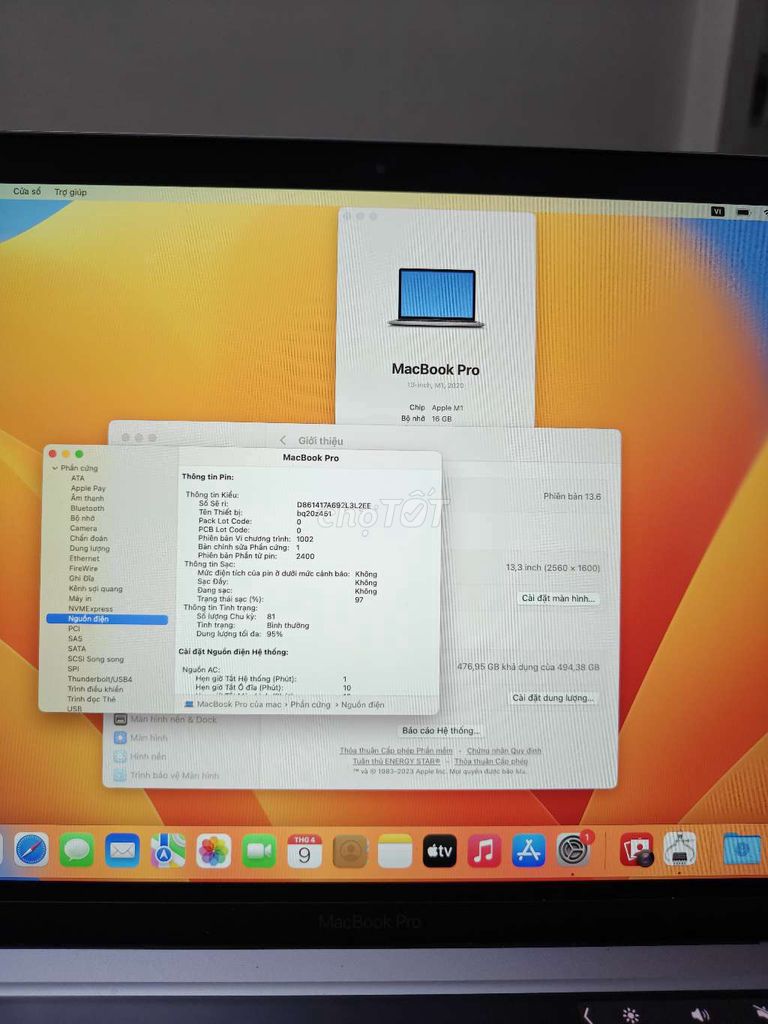Select the highlighted Nguồn điện row

[x=107, y=618]
